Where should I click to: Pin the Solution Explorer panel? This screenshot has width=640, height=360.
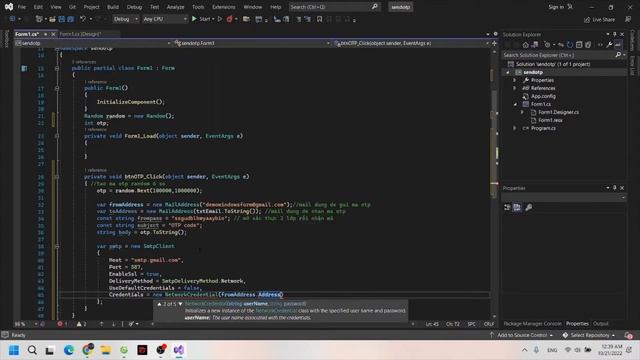(x=615, y=34)
